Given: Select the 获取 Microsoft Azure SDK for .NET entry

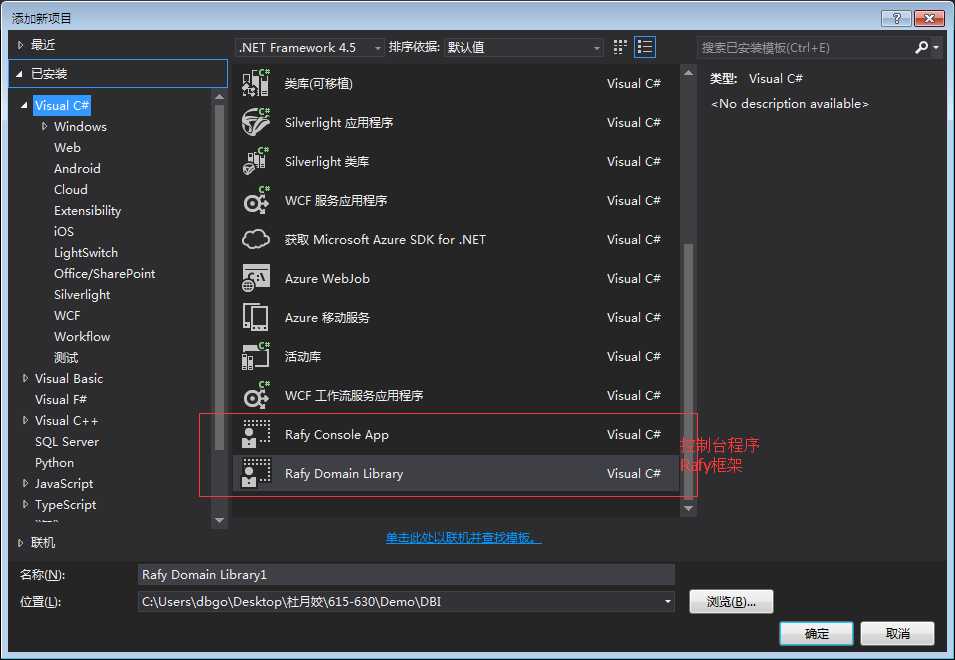Looking at the screenshot, I should coord(385,239).
